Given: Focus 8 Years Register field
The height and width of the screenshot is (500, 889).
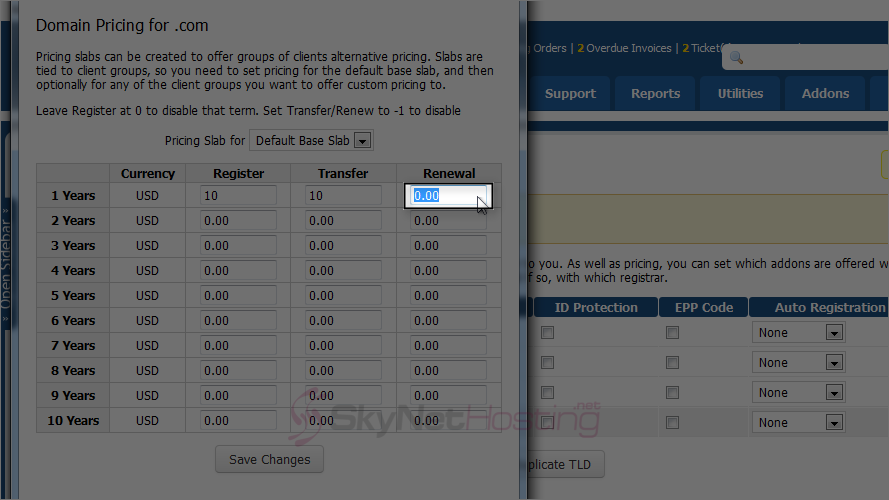Looking at the screenshot, I should (x=238, y=370).
